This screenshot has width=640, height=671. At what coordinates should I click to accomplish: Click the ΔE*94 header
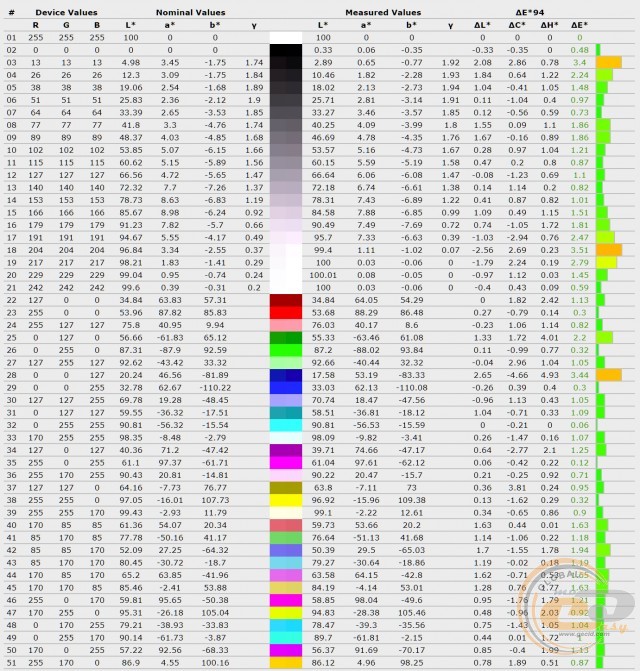[530, 12]
